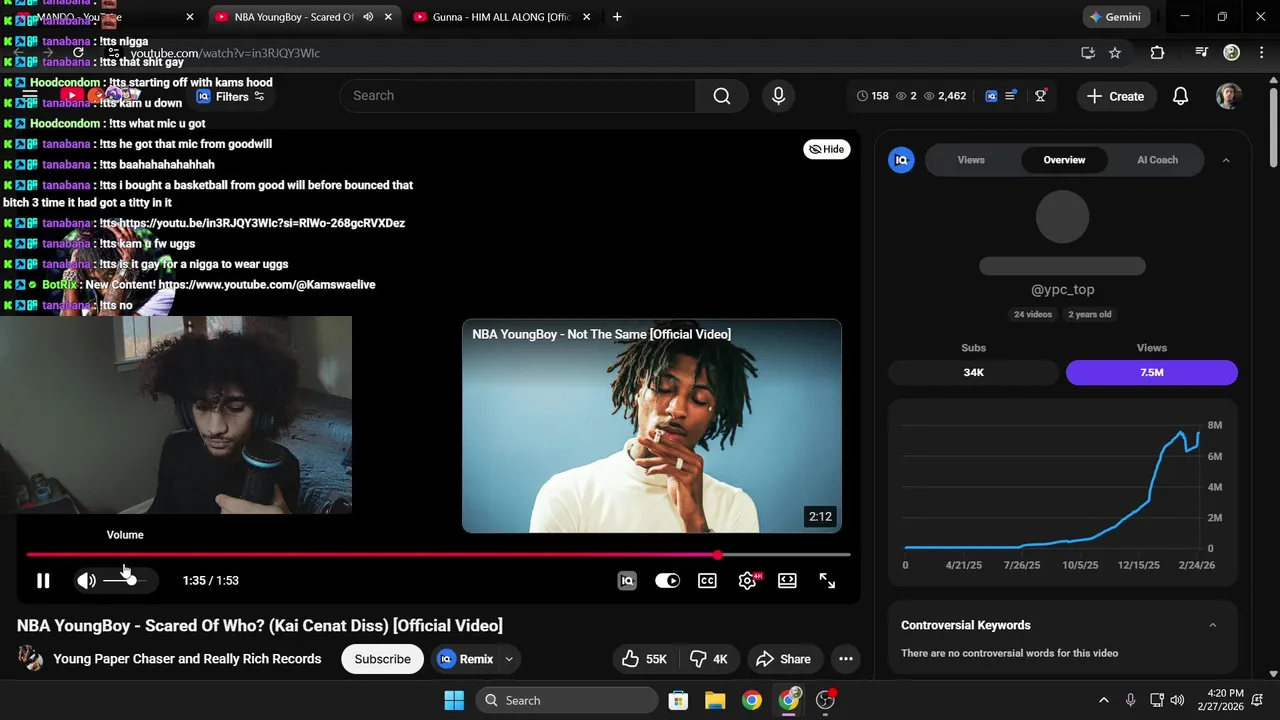Open the @ypc_top channel handle
This screenshot has height=720, width=1280.
(1062, 290)
